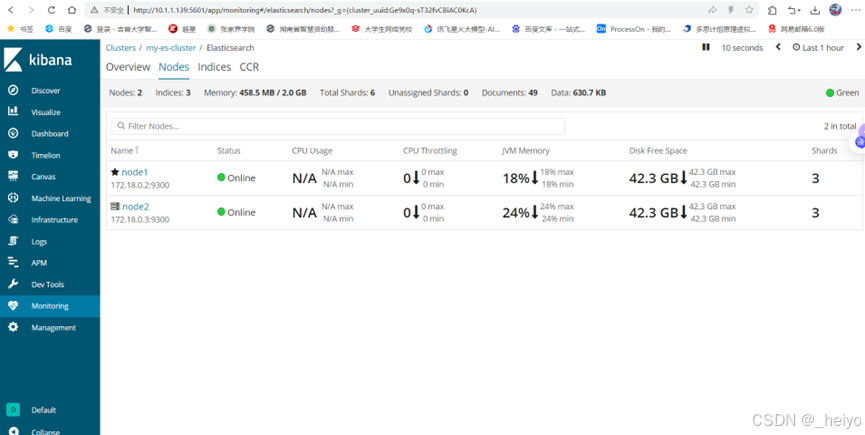This screenshot has width=865, height=435.
Task: Open the browser extensions puzzle icon
Action: click(772, 10)
